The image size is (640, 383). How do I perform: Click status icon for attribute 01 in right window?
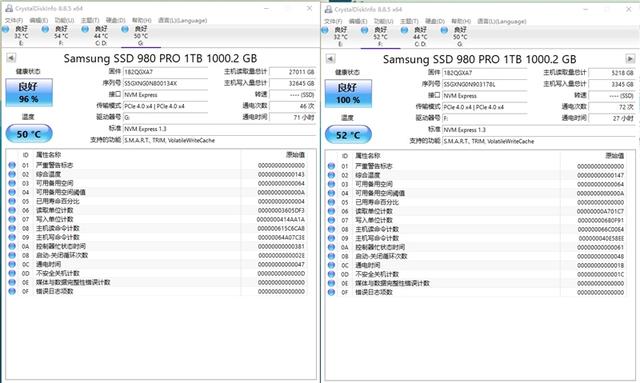pyautogui.click(x=331, y=166)
